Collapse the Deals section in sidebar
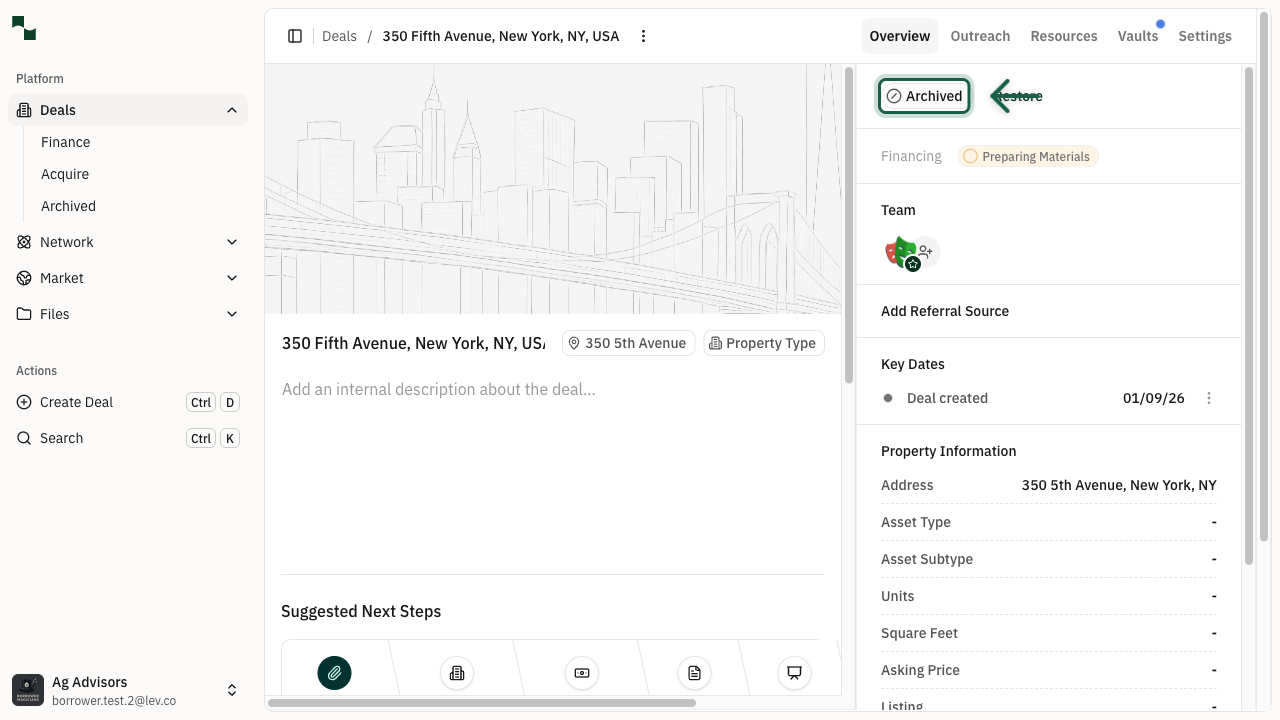The image size is (1280, 720). coord(232,110)
